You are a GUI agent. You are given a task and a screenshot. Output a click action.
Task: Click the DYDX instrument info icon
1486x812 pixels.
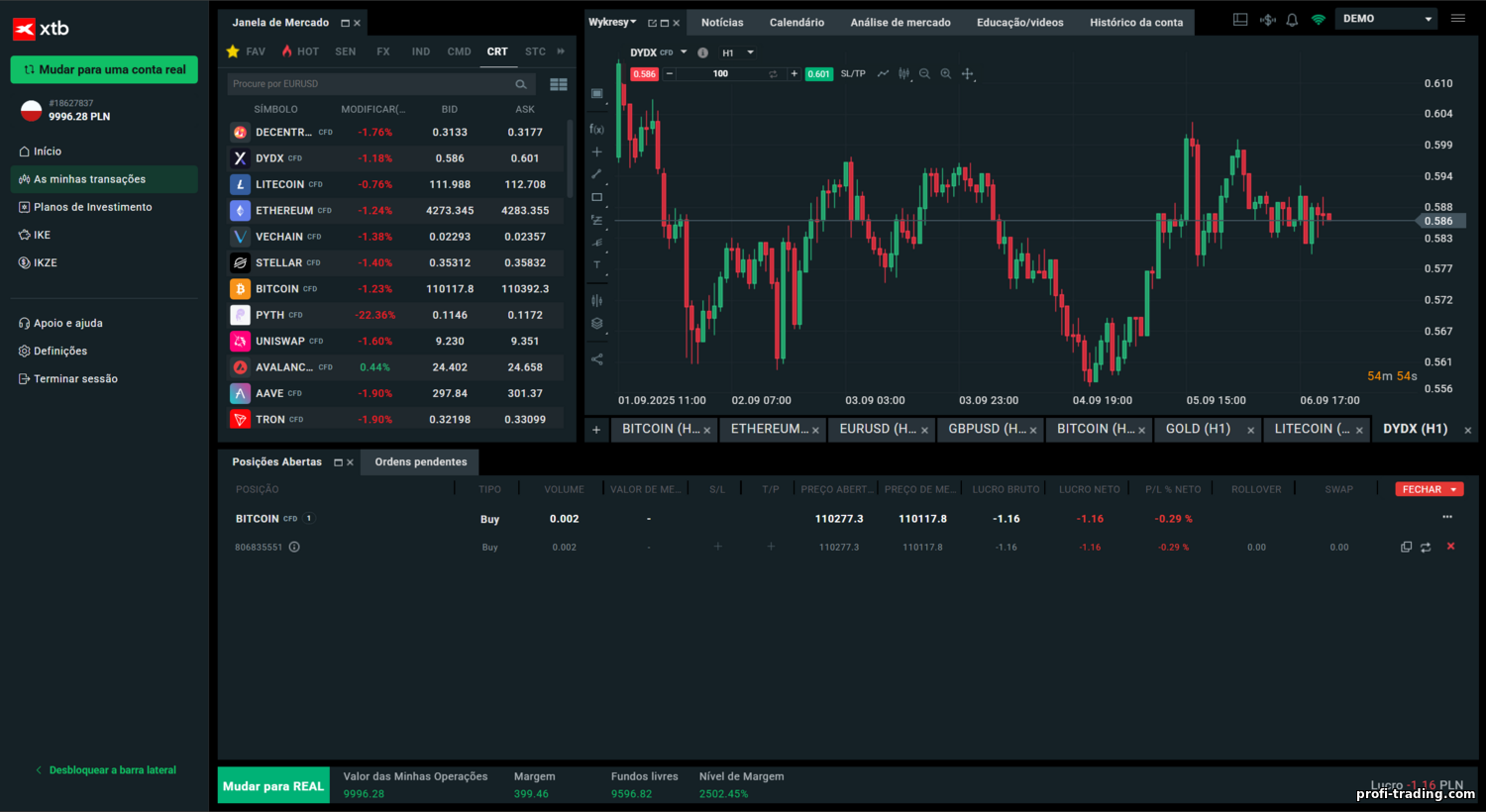(702, 53)
